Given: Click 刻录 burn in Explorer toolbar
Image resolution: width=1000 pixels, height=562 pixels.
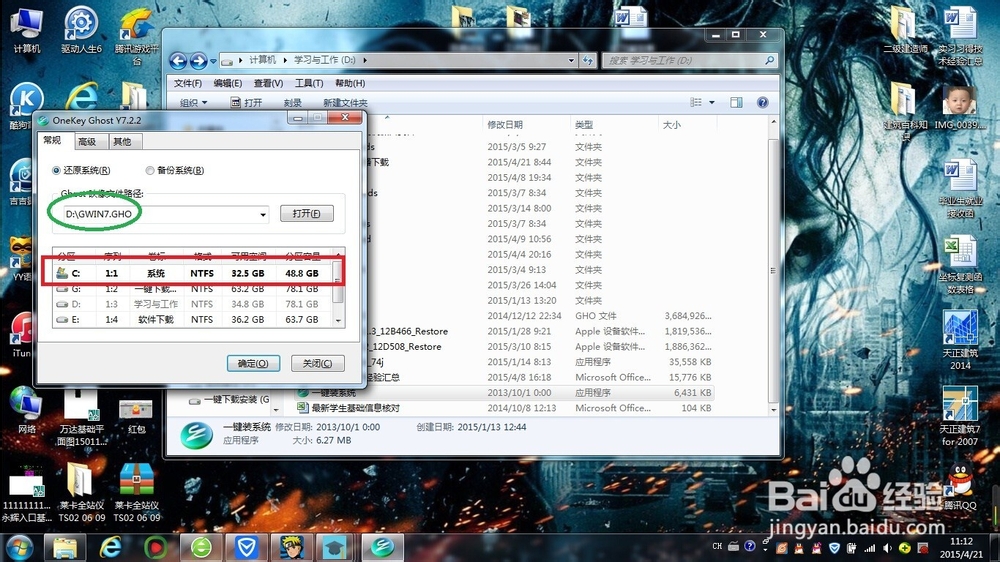Looking at the screenshot, I should pos(293,103).
